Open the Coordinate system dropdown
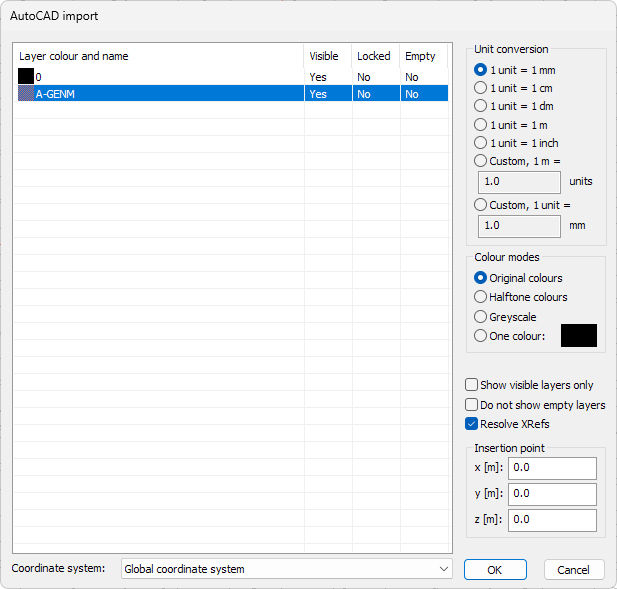 coord(286,569)
